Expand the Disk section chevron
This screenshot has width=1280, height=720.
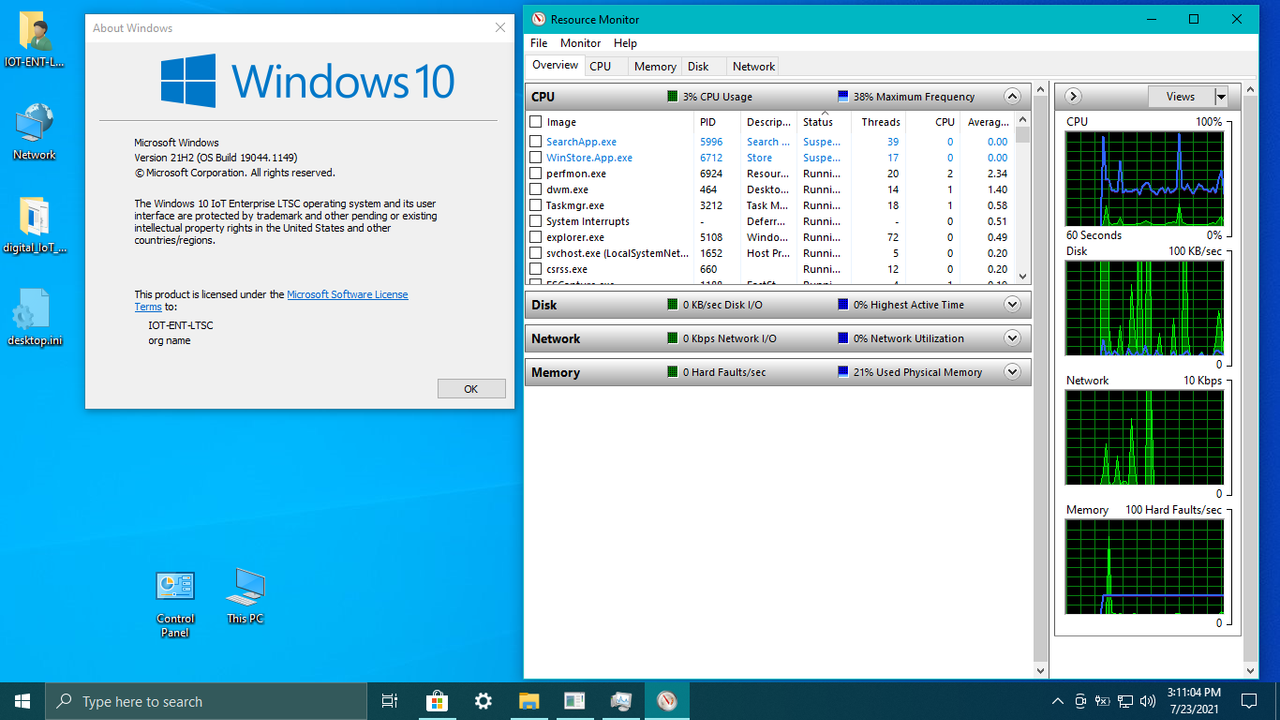point(1012,305)
